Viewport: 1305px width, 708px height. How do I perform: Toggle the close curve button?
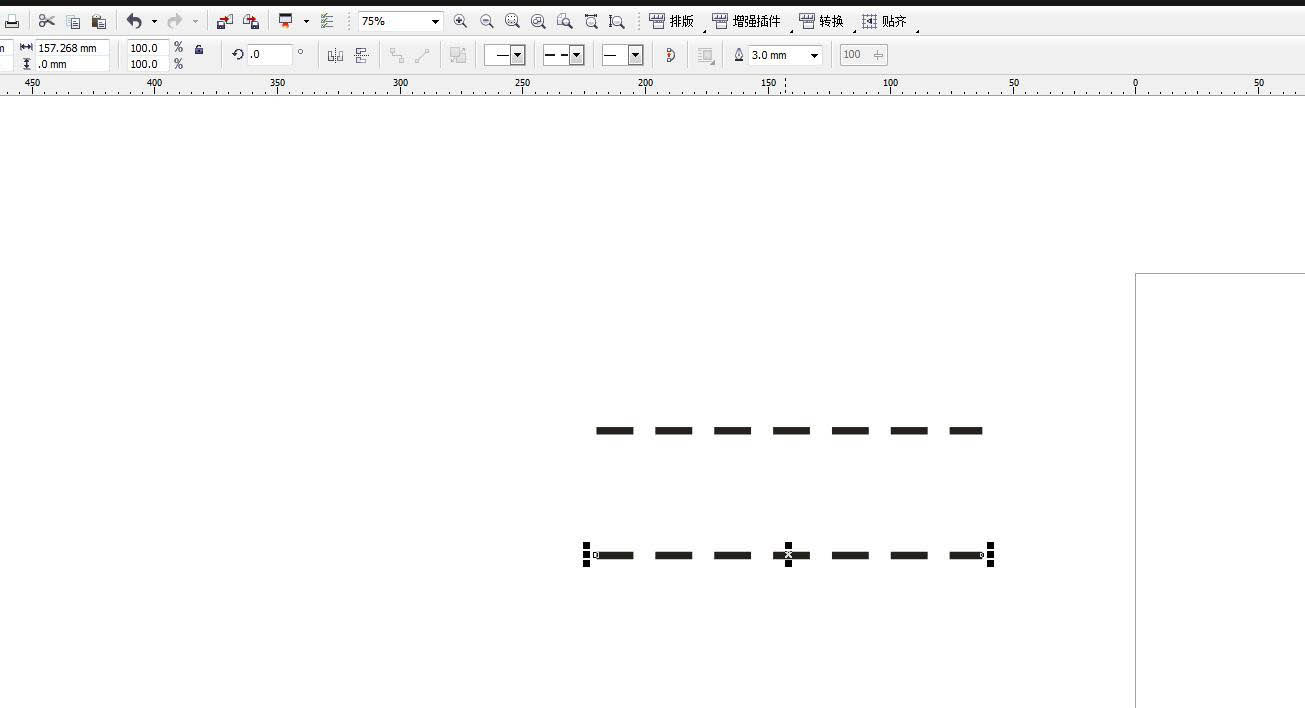[x=670, y=56]
